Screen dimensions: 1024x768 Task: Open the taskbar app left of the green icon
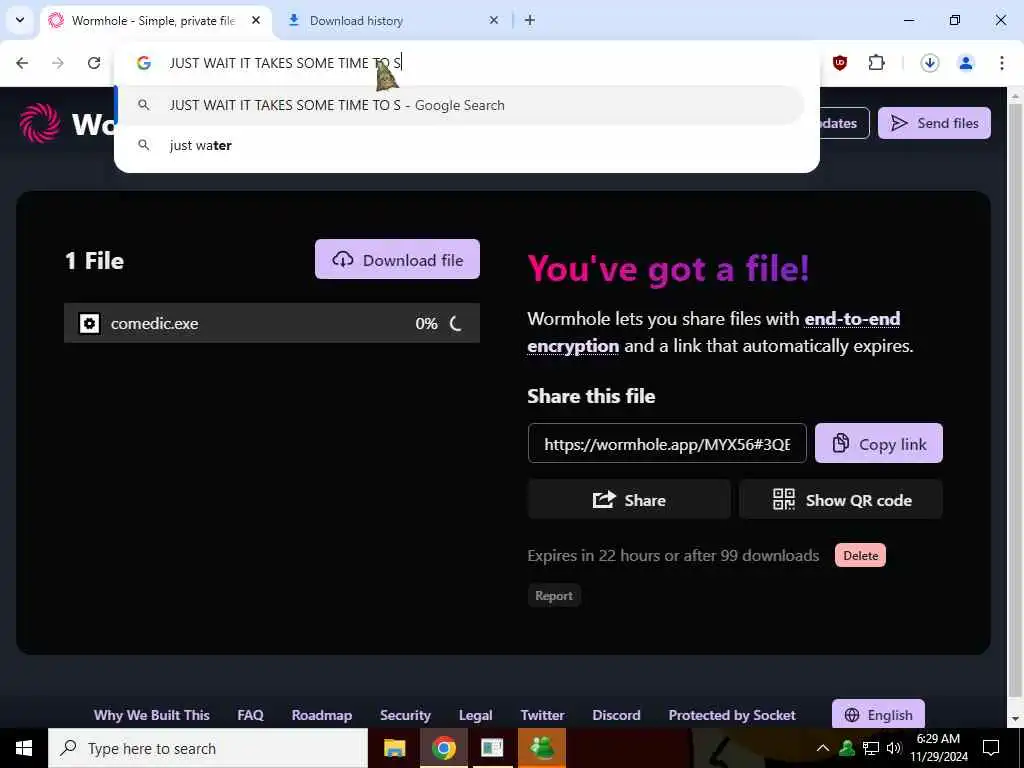point(492,748)
